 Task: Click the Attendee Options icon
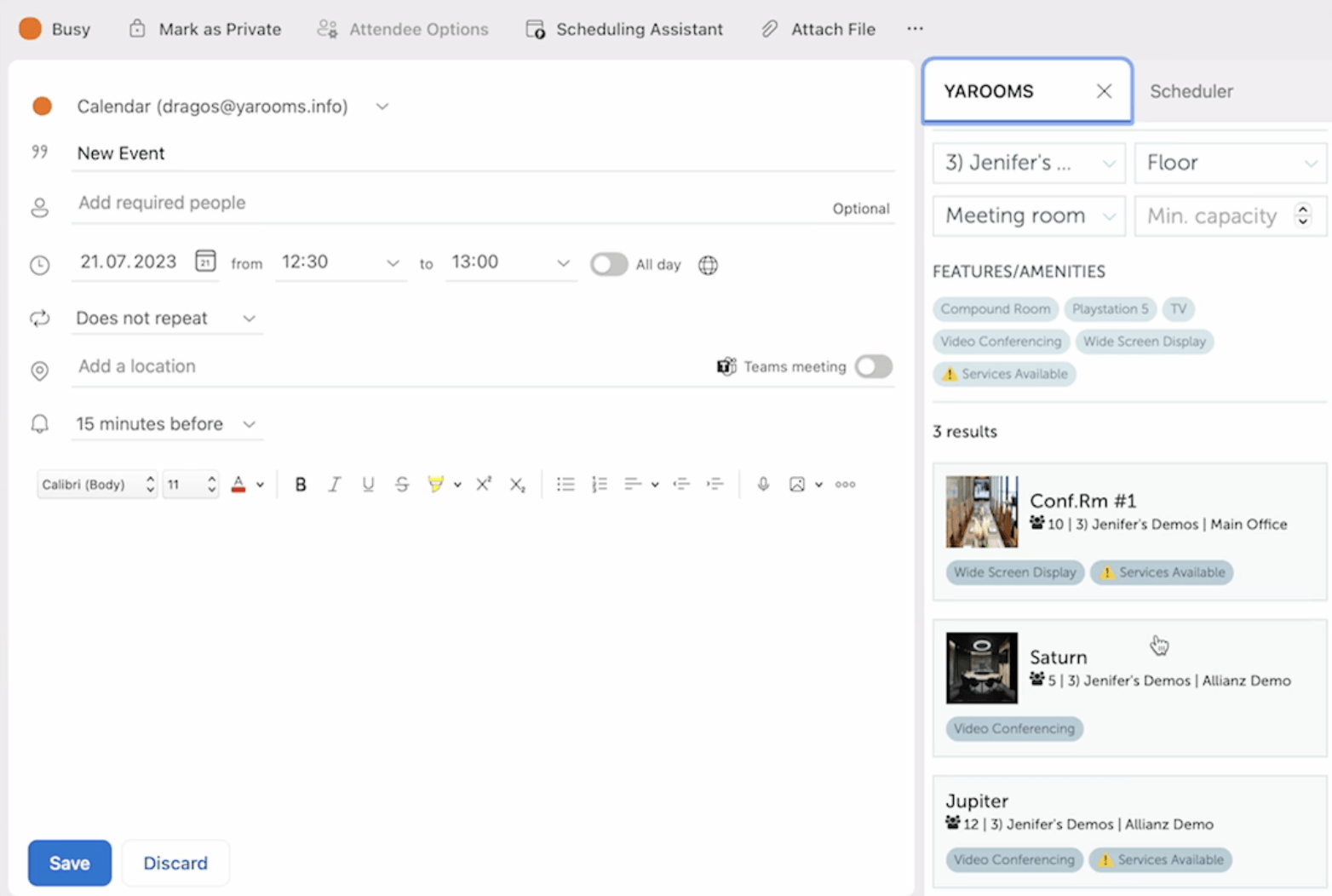[327, 28]
